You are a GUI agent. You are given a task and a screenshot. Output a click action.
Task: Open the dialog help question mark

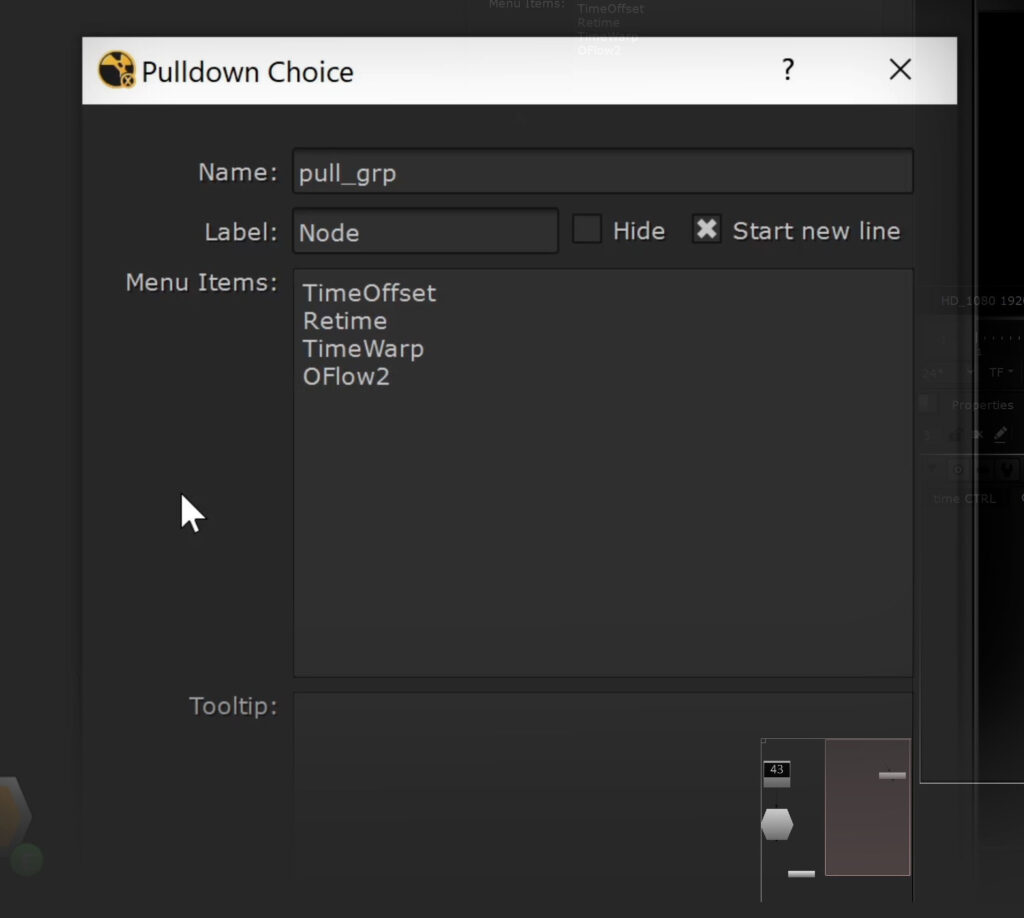(x=788, y=69)
